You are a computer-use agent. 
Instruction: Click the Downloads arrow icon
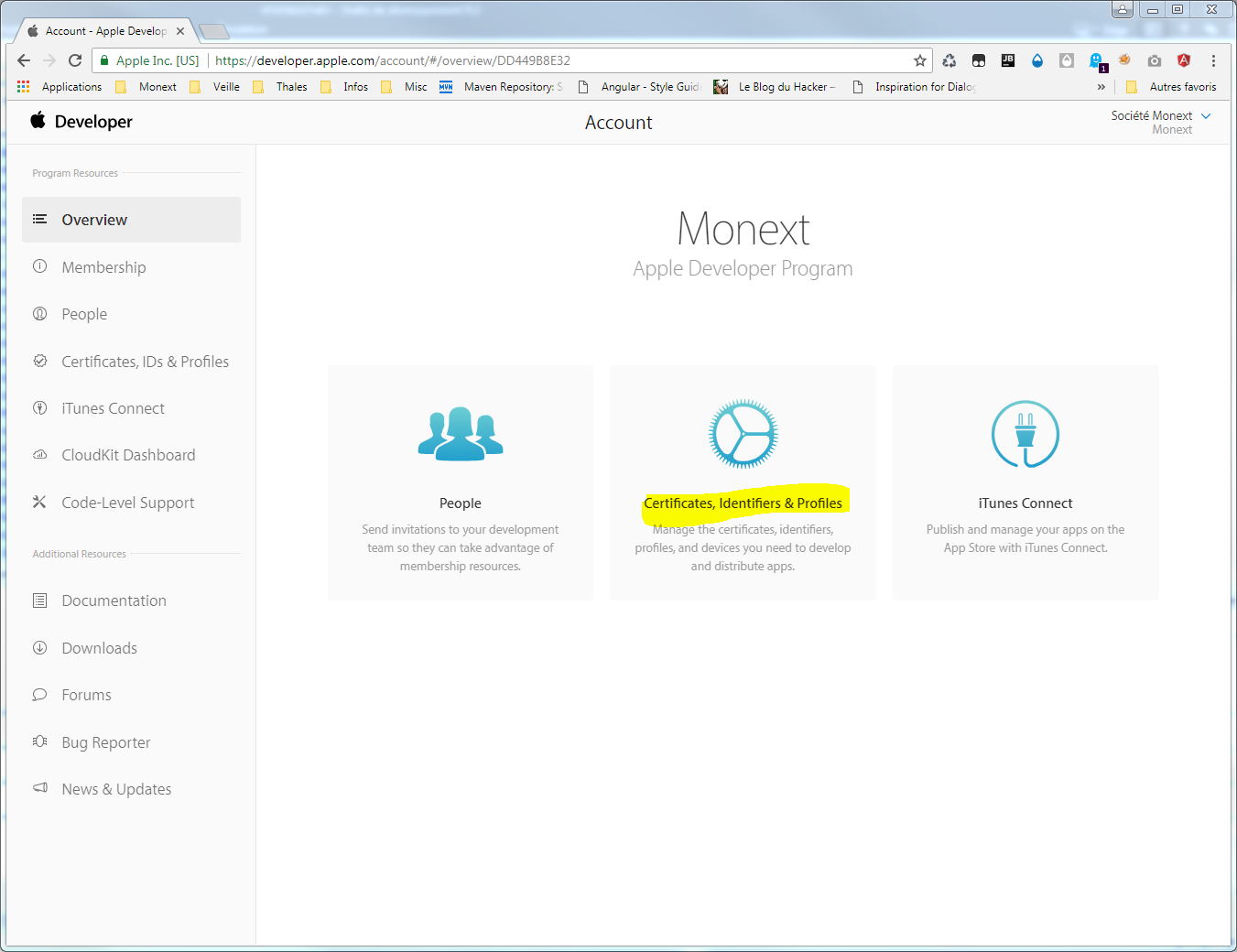[39, 647]
